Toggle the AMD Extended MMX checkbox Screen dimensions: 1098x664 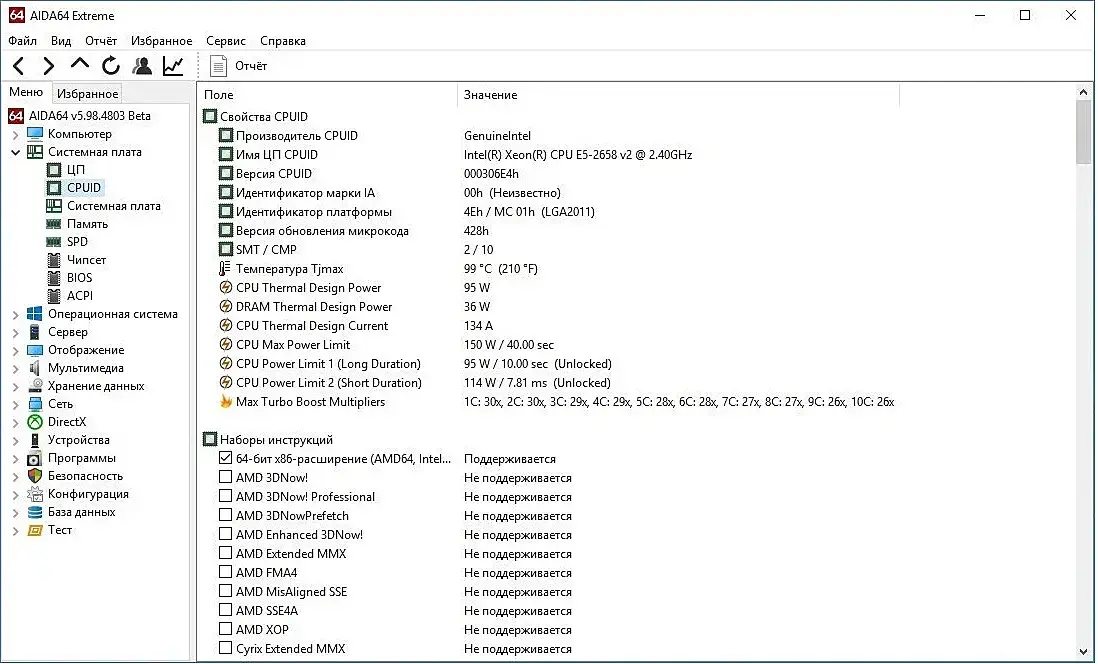point(225,553)
